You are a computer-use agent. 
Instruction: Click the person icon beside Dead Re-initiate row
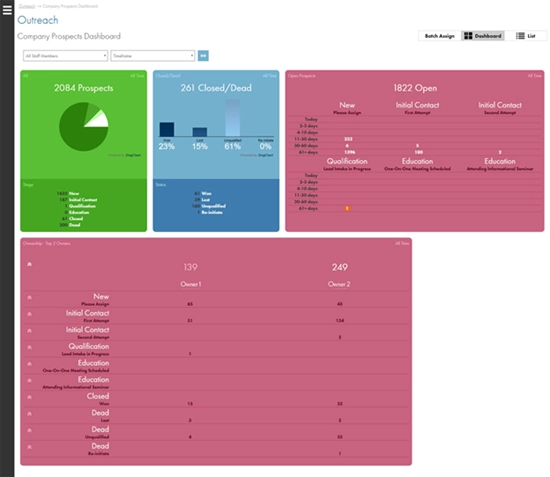click(29, 447)
